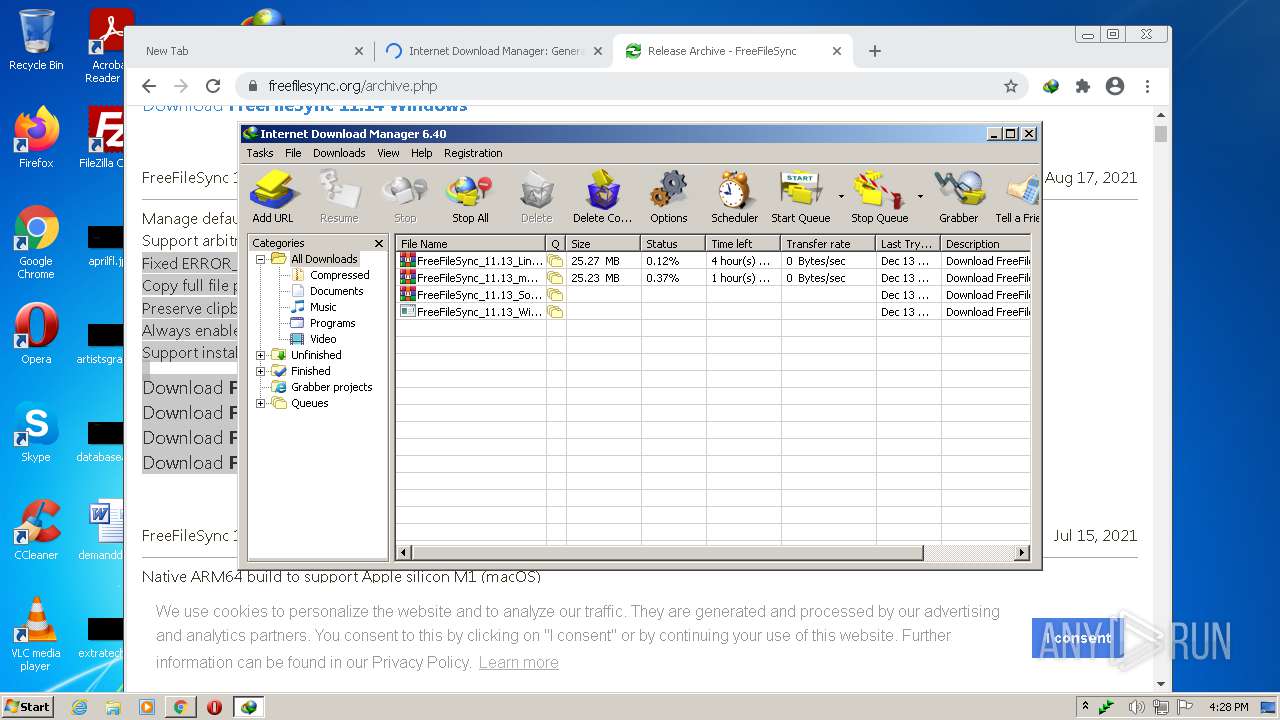
Task: Open the Help menu in IDM
Action: tap(422, 153)
